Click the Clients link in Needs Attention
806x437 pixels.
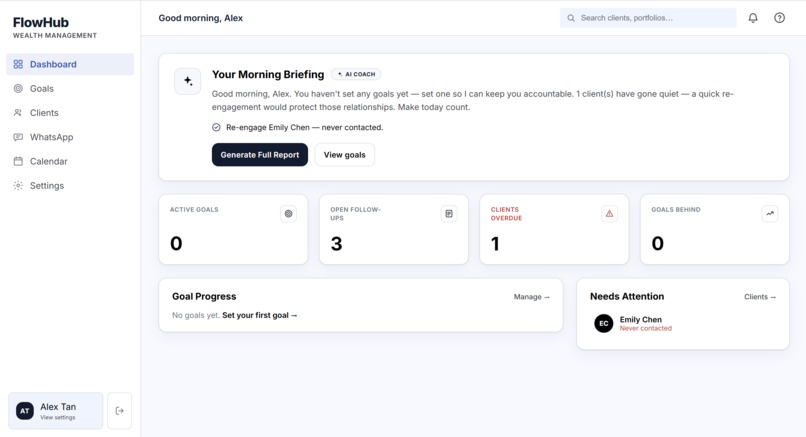[x=760, y=297]
